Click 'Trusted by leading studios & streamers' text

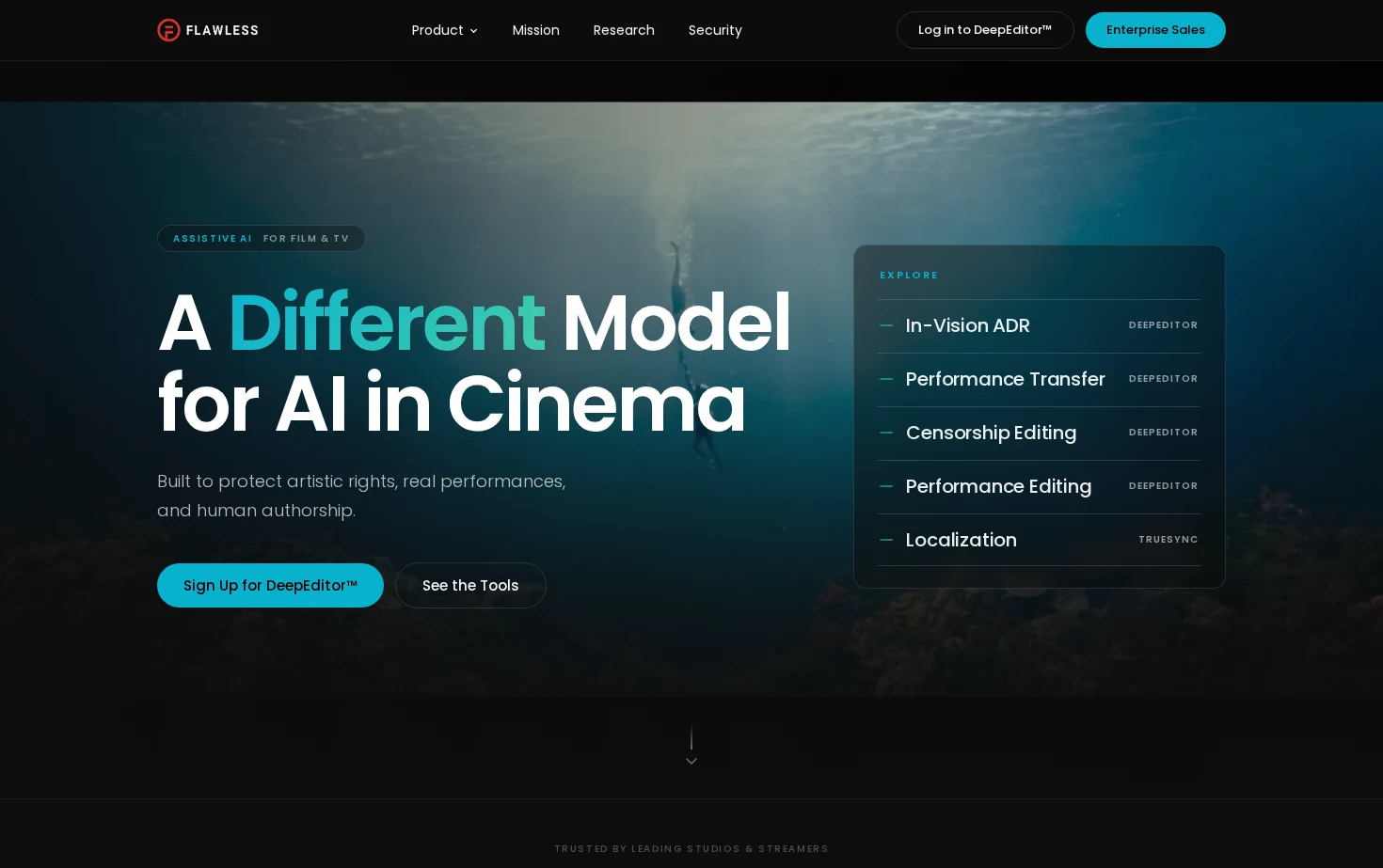[691, 849]
